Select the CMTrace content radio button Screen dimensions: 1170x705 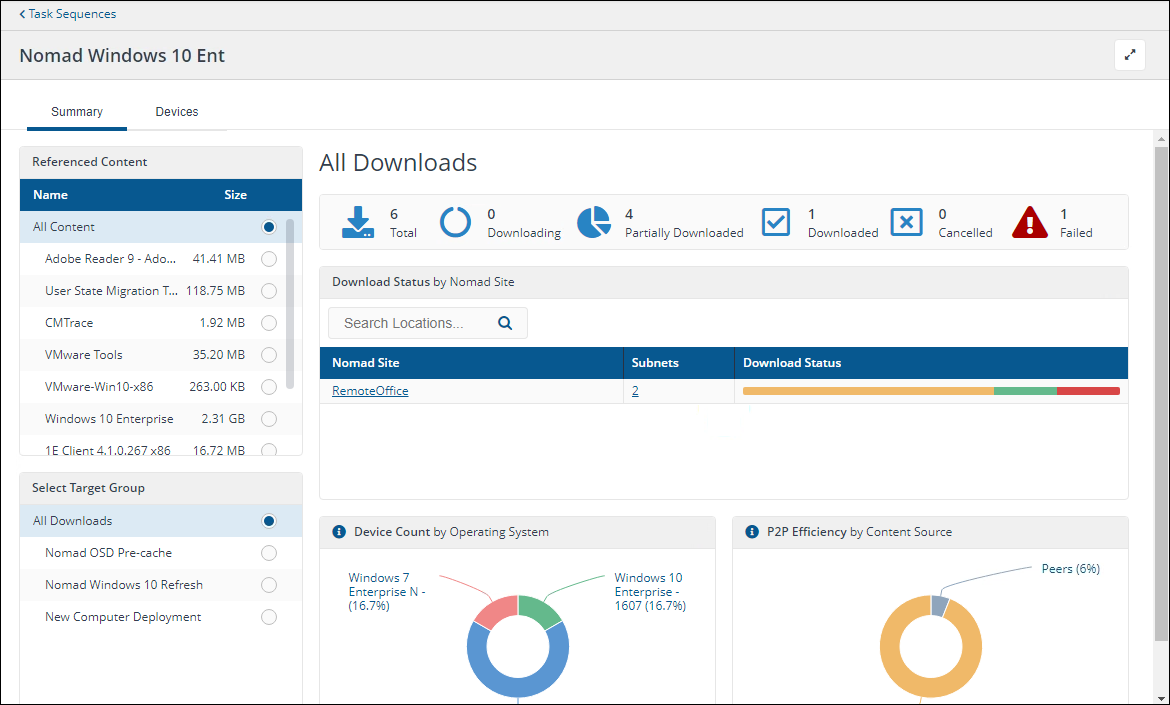[x=268, y=323]
